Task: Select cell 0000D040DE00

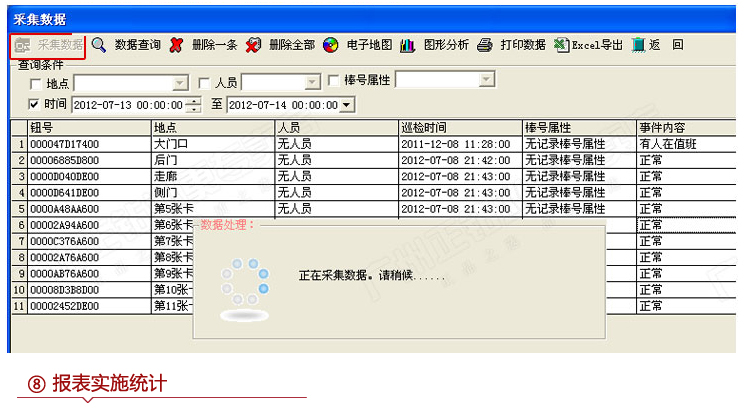Action: [89, 177]
